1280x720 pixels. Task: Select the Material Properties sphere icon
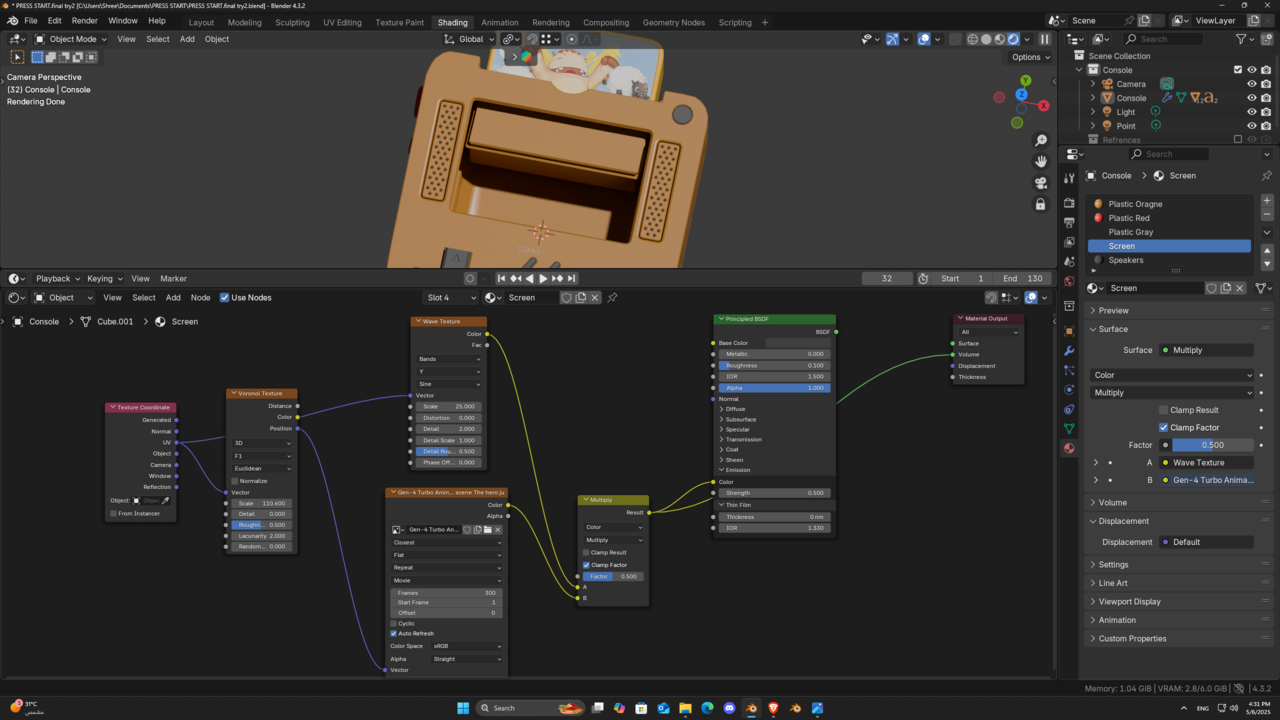coord(1068,450)
